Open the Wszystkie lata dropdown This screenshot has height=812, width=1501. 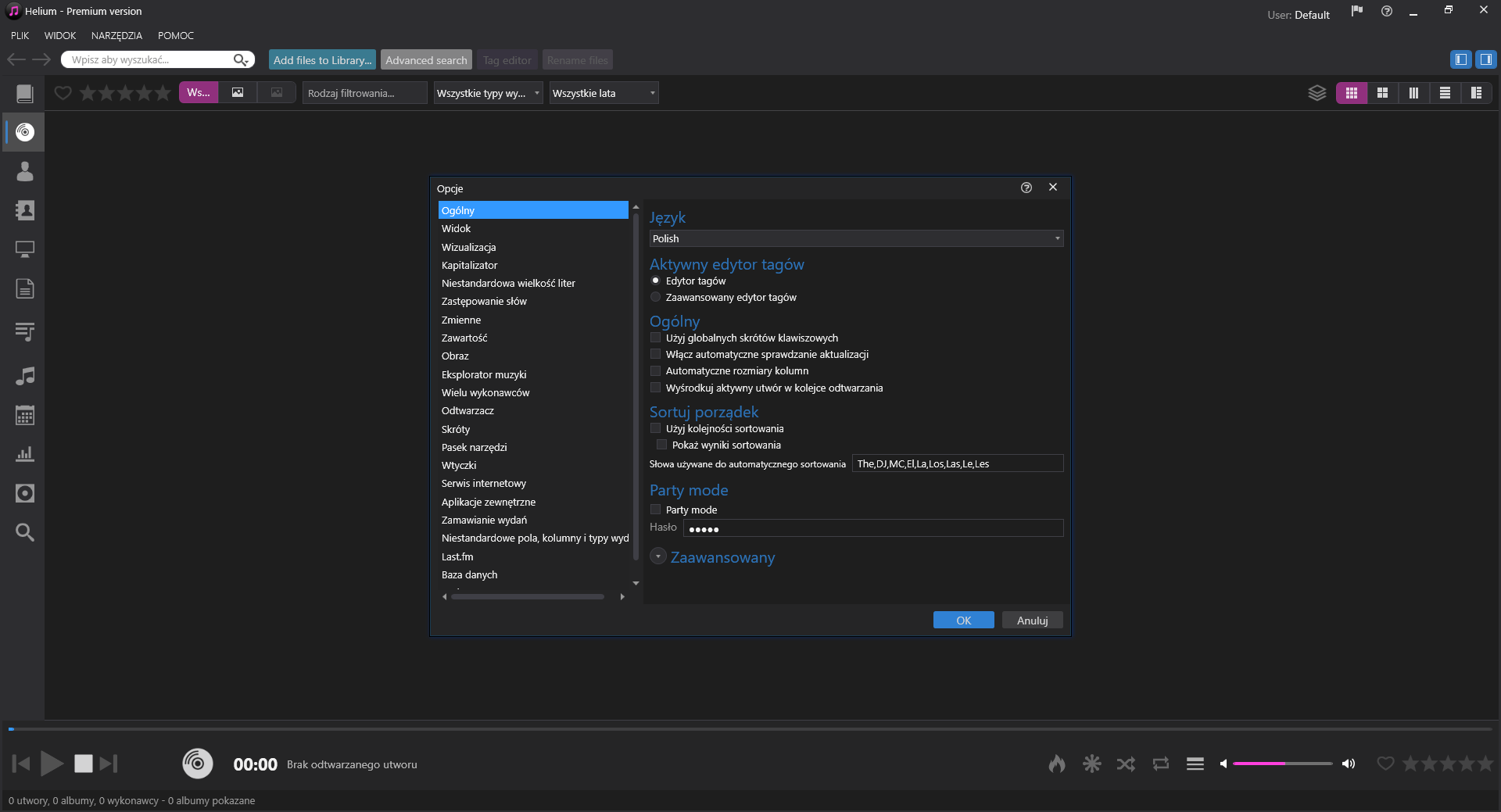pos(604,93)
